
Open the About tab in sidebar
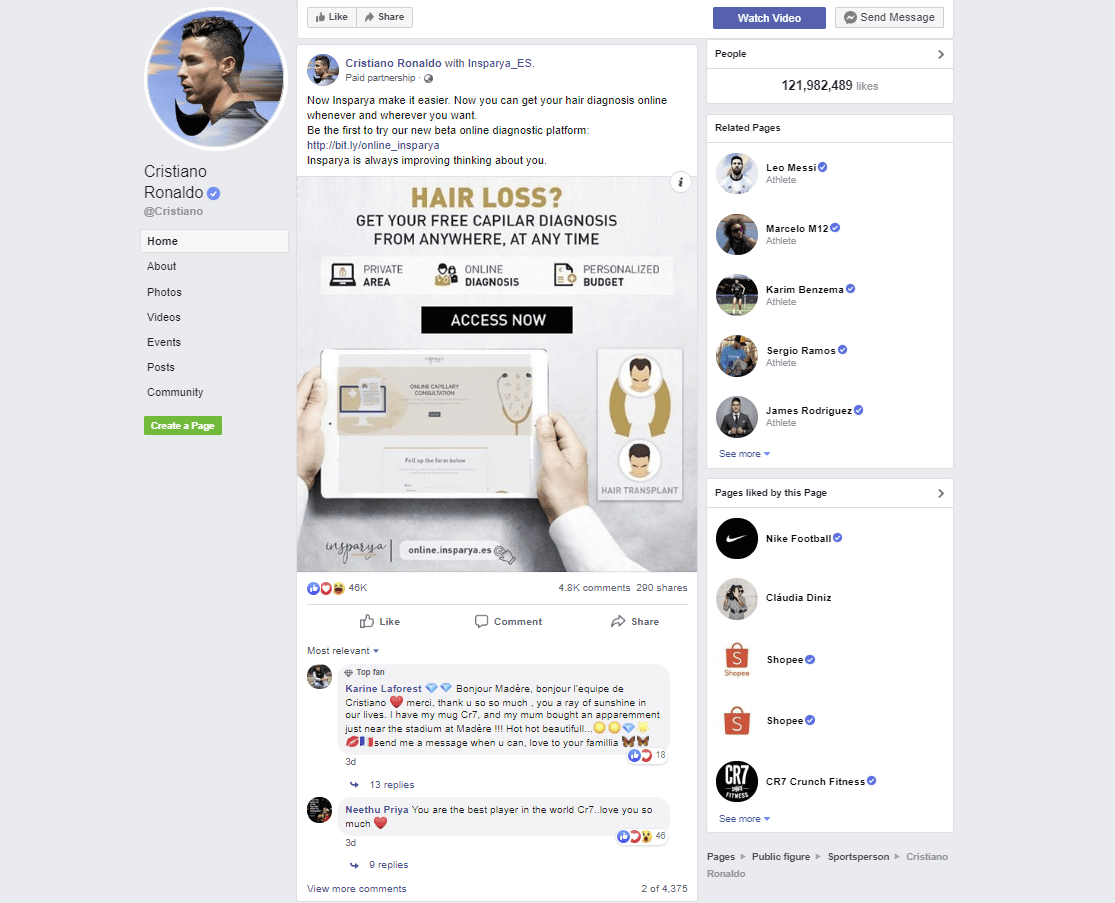point(161,266)
